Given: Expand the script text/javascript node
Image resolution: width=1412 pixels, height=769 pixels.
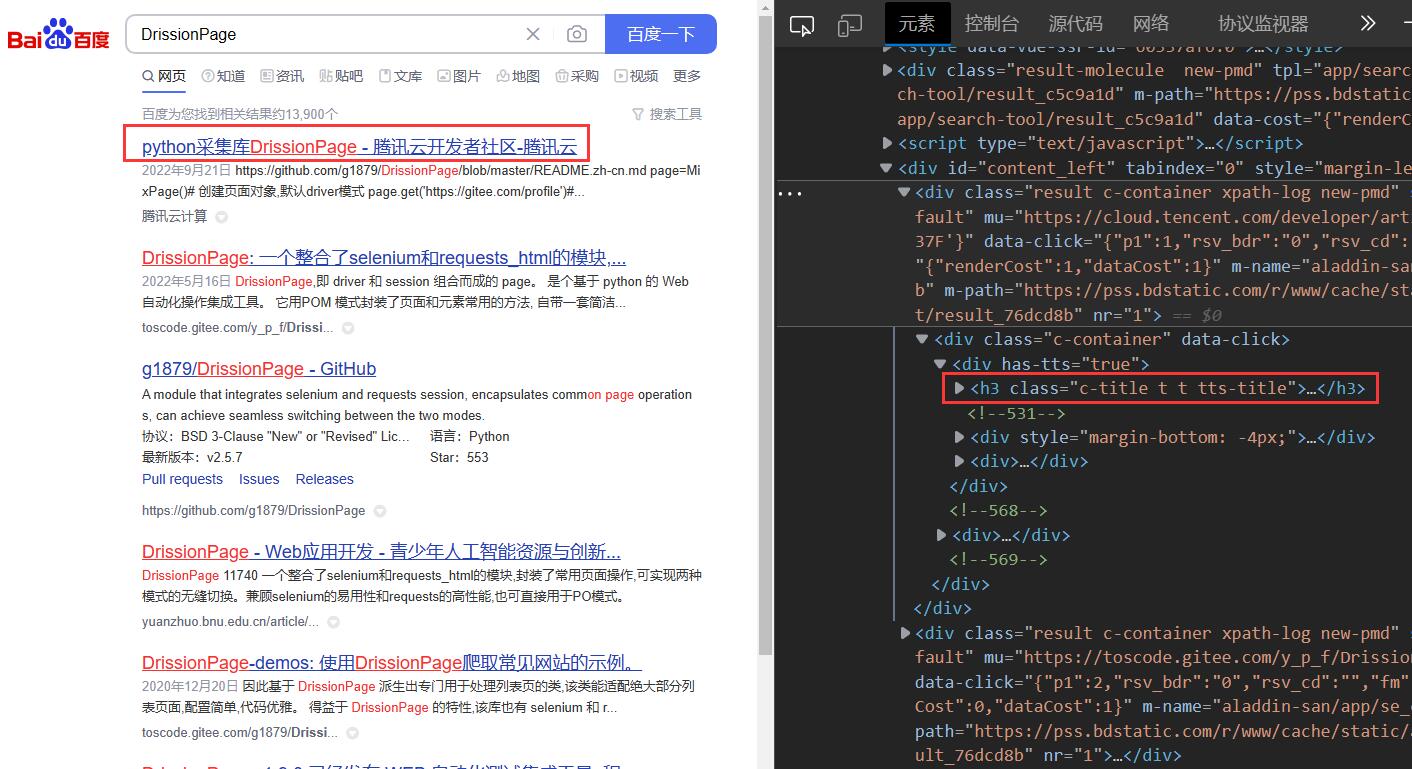Looking at the screenshot, I should point(886,144).
